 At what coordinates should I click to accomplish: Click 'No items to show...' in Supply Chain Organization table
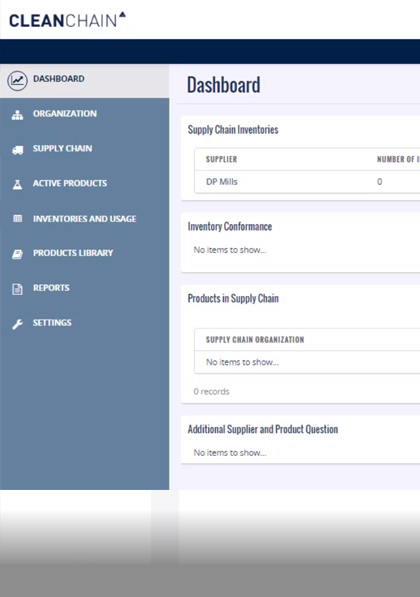click(242, 362)
